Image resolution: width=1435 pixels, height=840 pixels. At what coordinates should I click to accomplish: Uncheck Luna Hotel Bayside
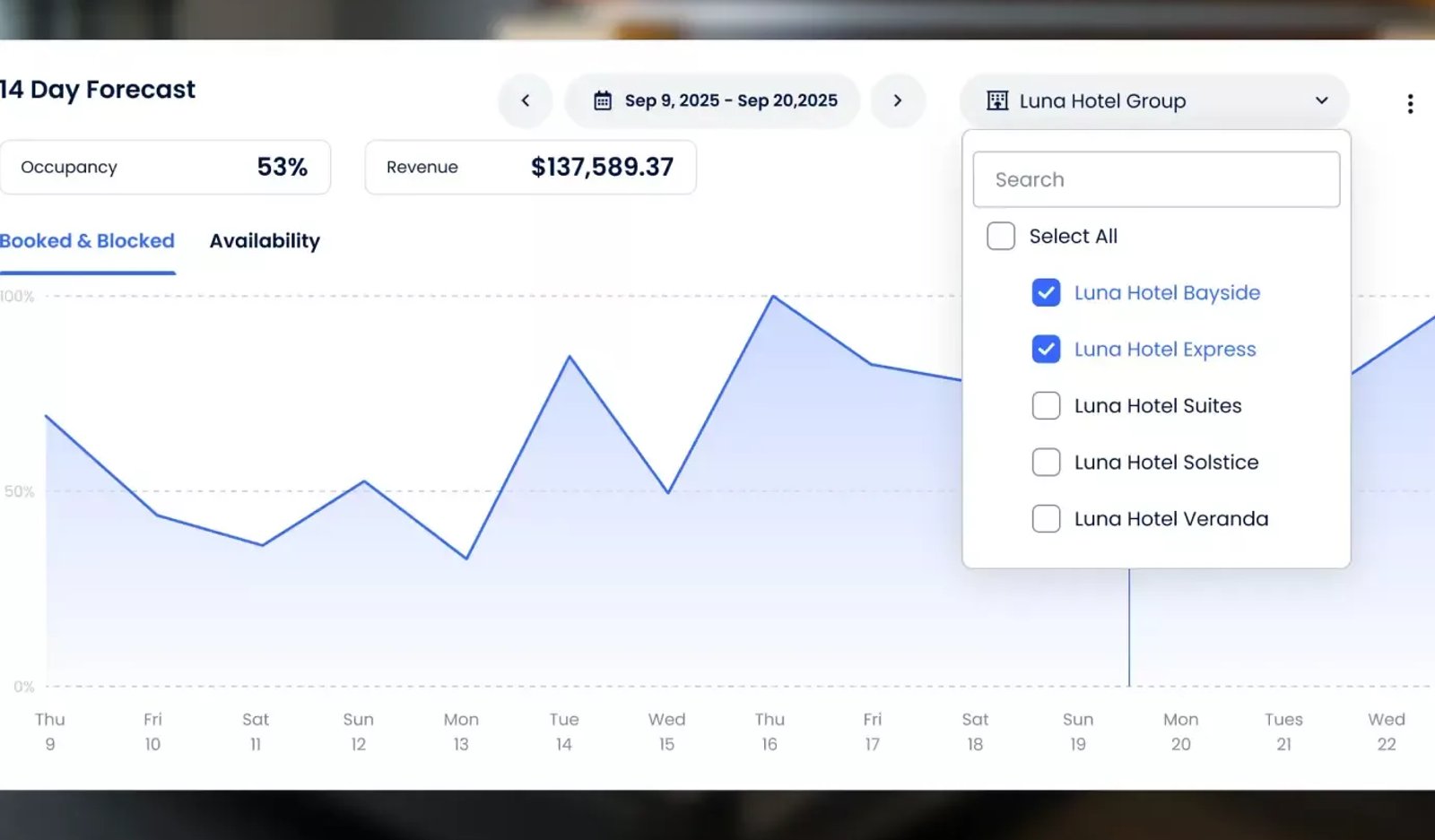(x=1046, y=292)
